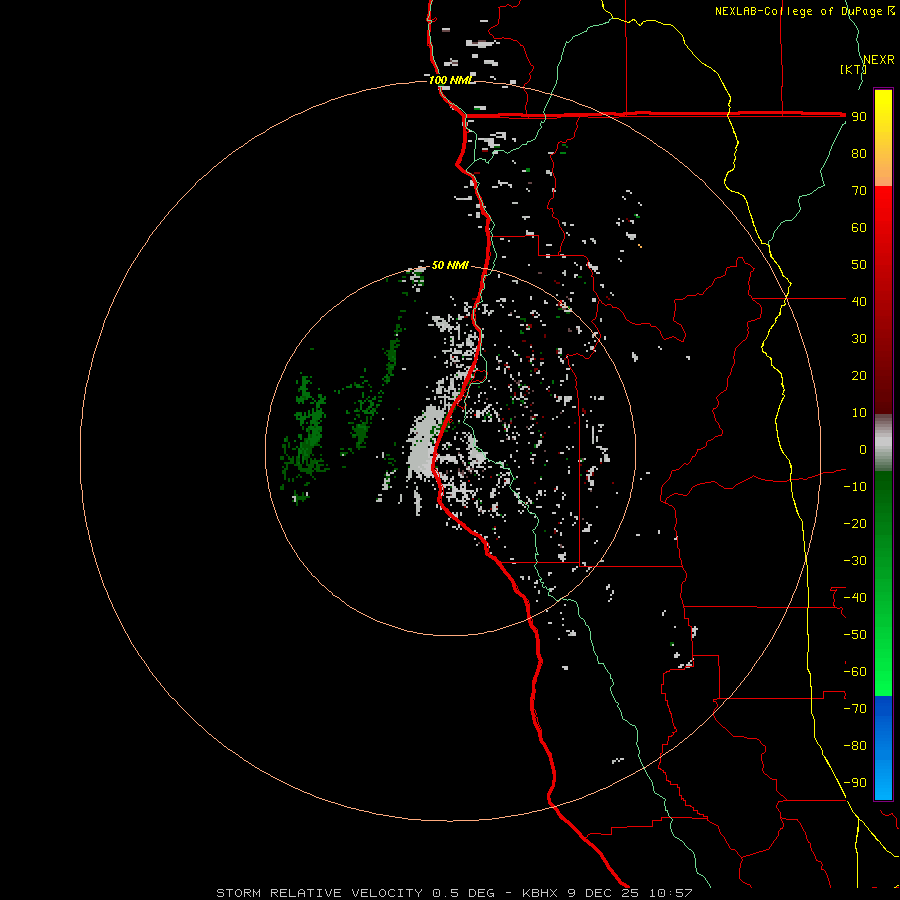Viewport: 900px width, 900px height.
Task: Click the -10 value on velocity scale
Action: pyautogui.click(x=855, y=487)
